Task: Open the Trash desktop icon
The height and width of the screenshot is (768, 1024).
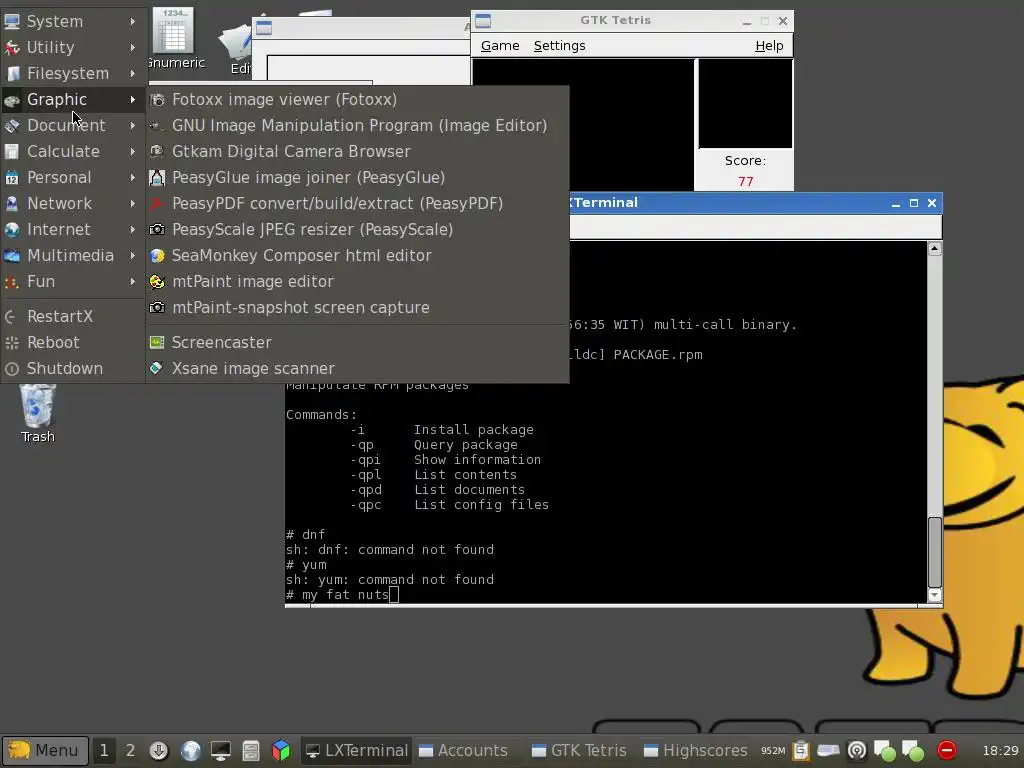Action: point(37,413)
